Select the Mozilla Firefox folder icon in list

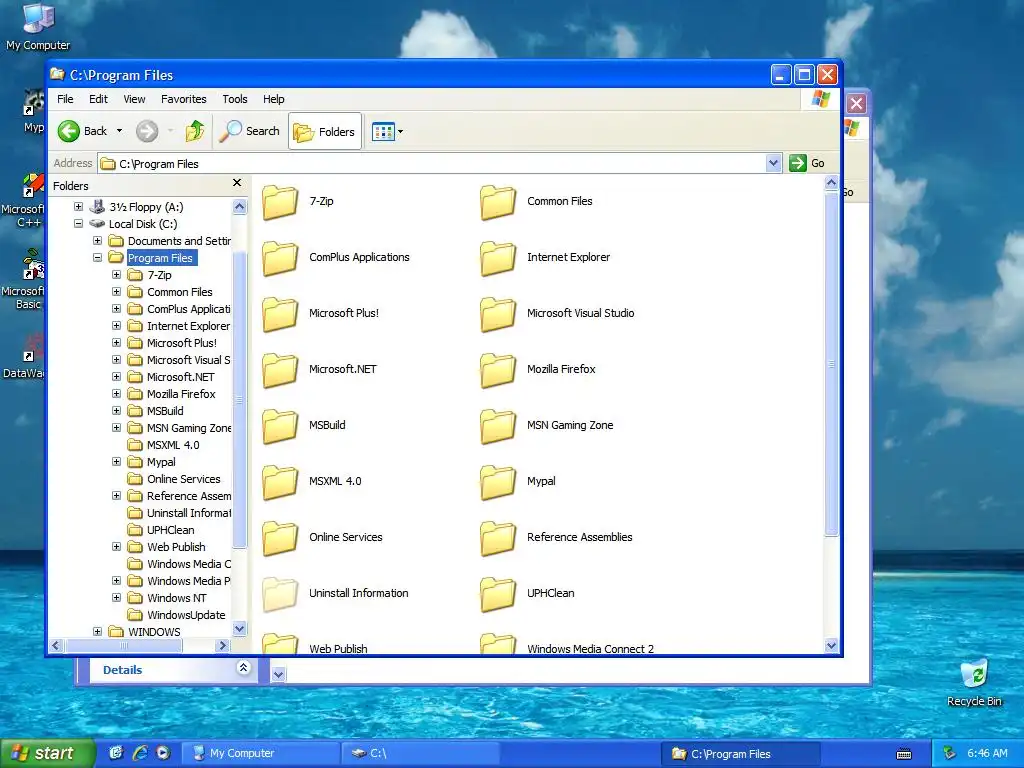[498, 370]
